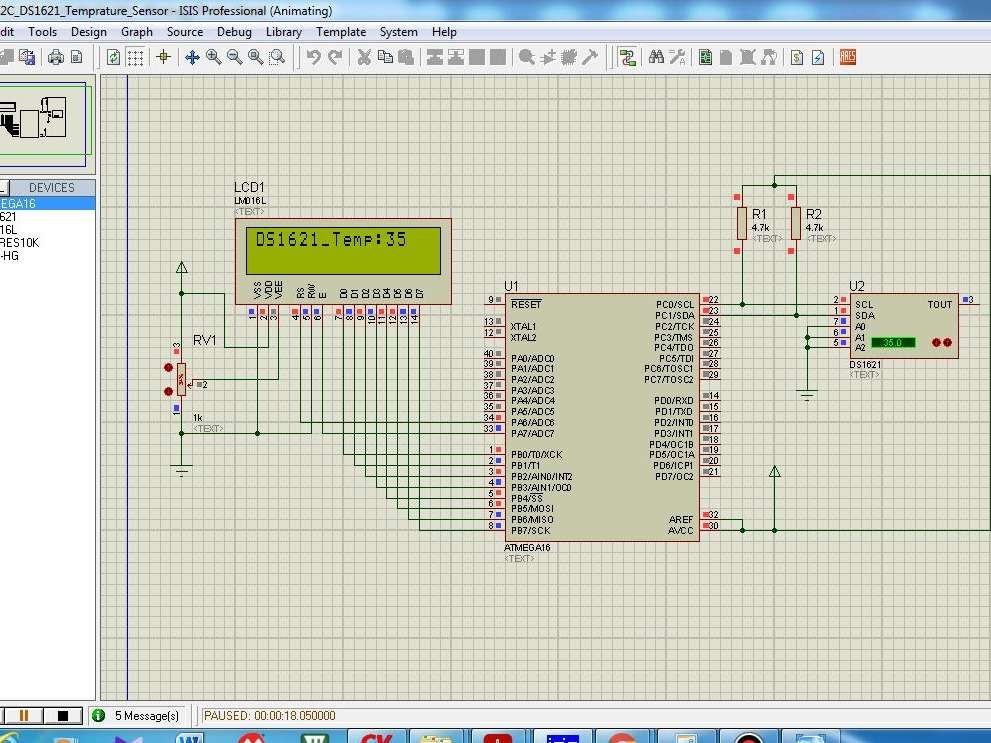Click the Make Device icon
Viewport: 991px width, 743px height.
(547, 57)
